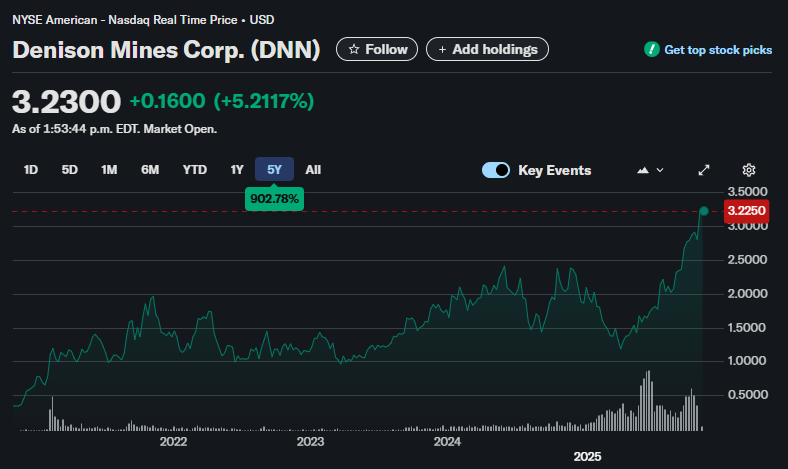This screenshot has height=469, width=788.
Task: Click the 3.2300 current price
Action: (x=66, y=101)
